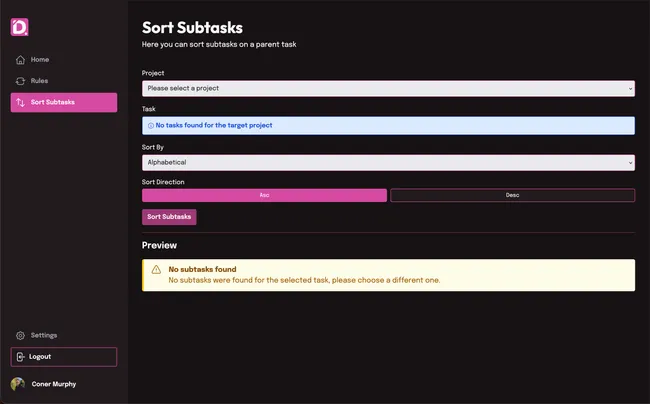This screenshot has height=404, width=650.
Task: Click the Logout door icon
Action: (20, 357)
